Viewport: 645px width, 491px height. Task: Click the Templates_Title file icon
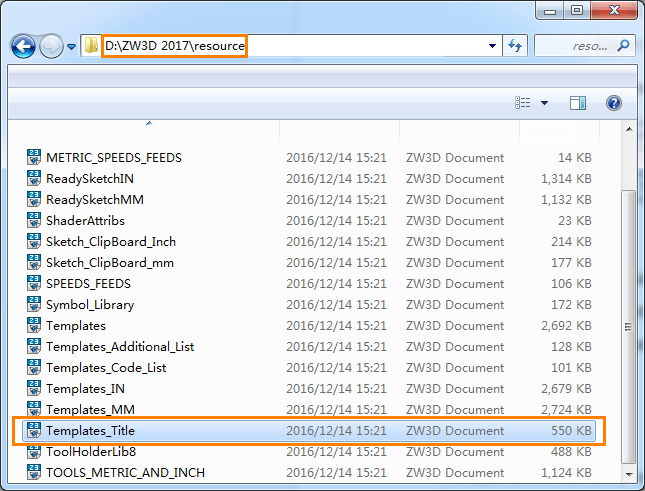click(x=34, y=430)
